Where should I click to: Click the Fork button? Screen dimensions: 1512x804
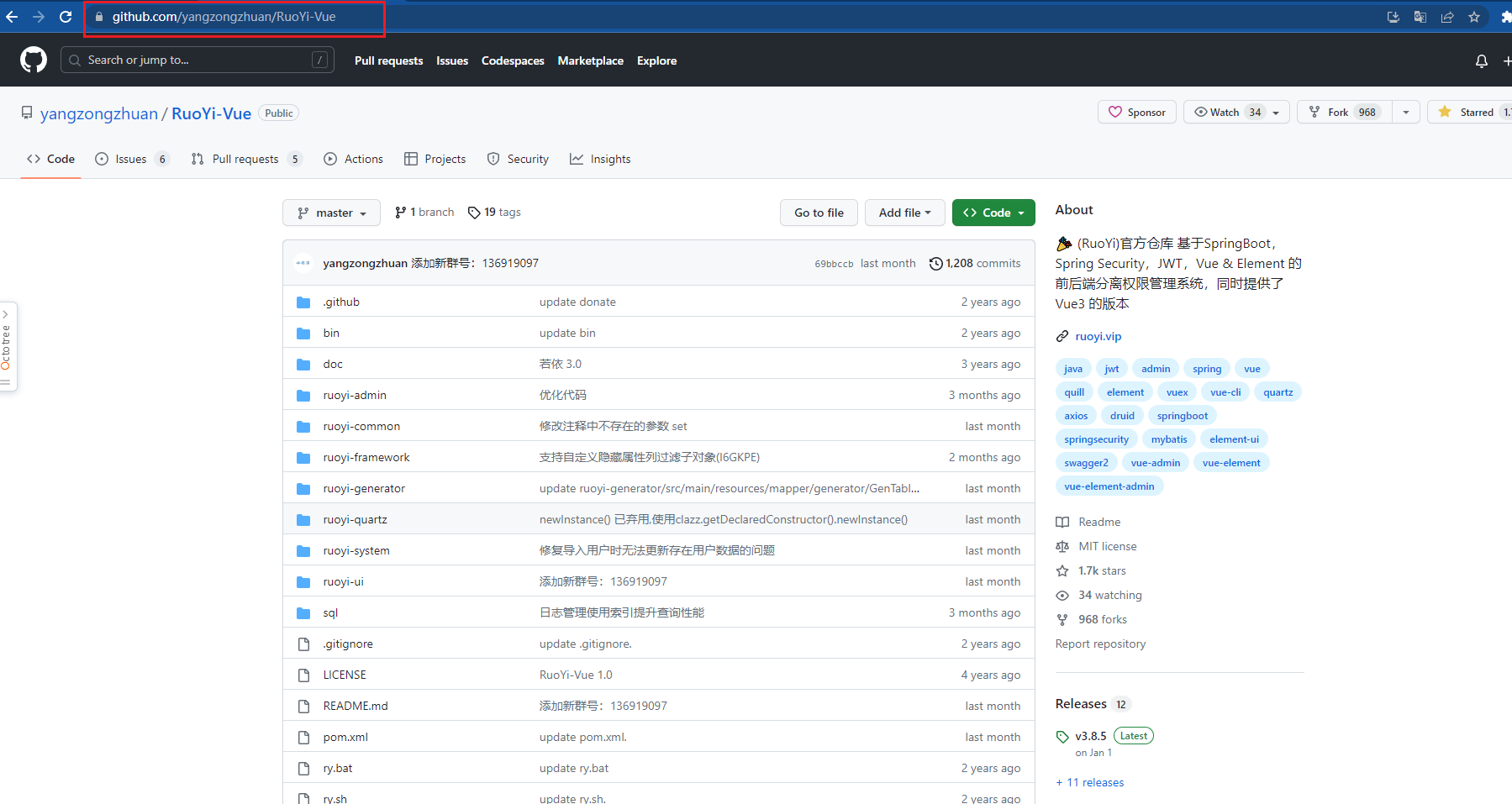point(1345,113)
